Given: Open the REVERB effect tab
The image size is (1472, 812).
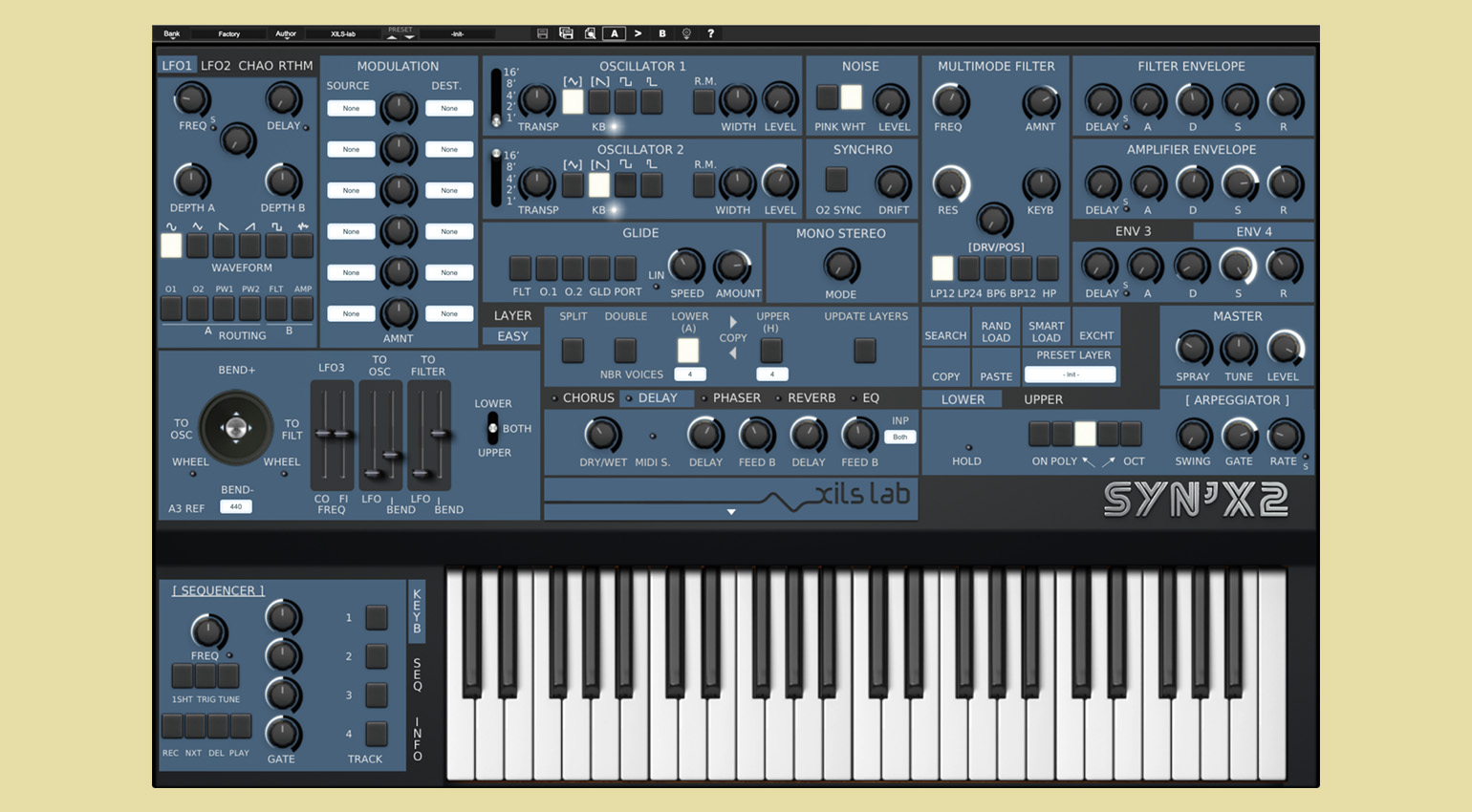Looking at the screenshot, I should [811, 398].
